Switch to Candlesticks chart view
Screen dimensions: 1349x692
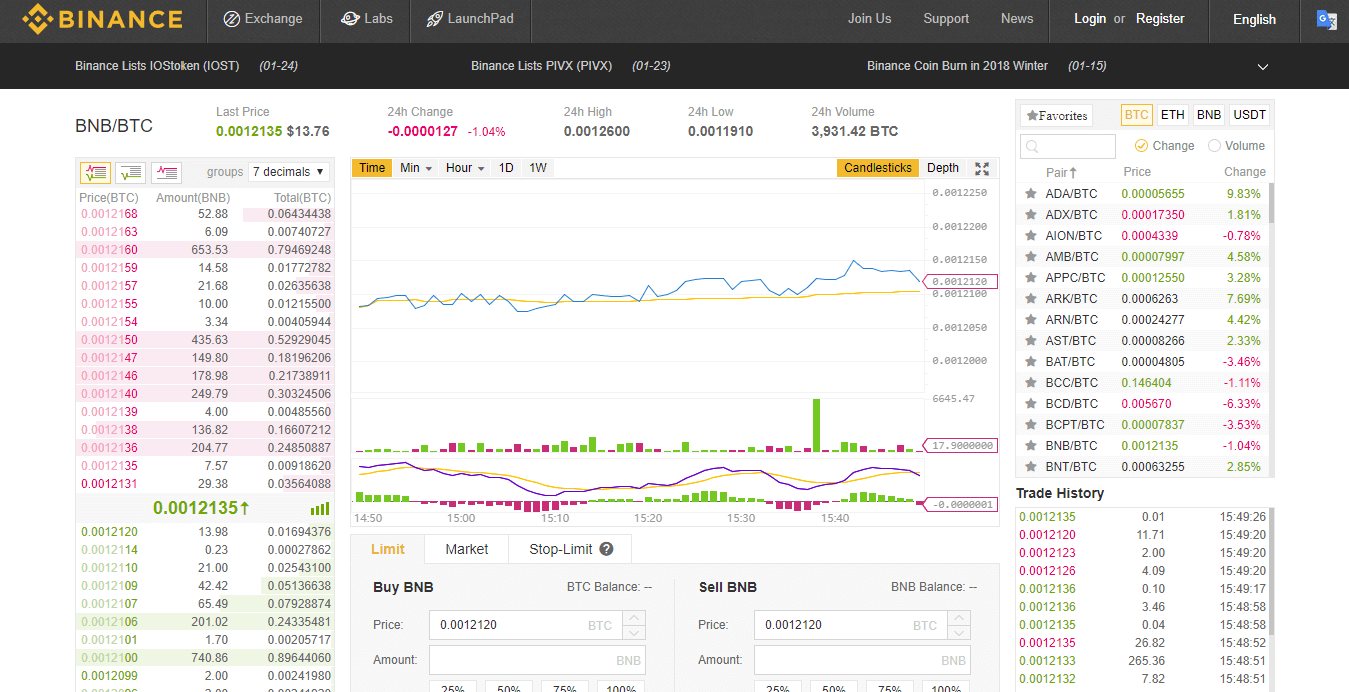point(878,168)
